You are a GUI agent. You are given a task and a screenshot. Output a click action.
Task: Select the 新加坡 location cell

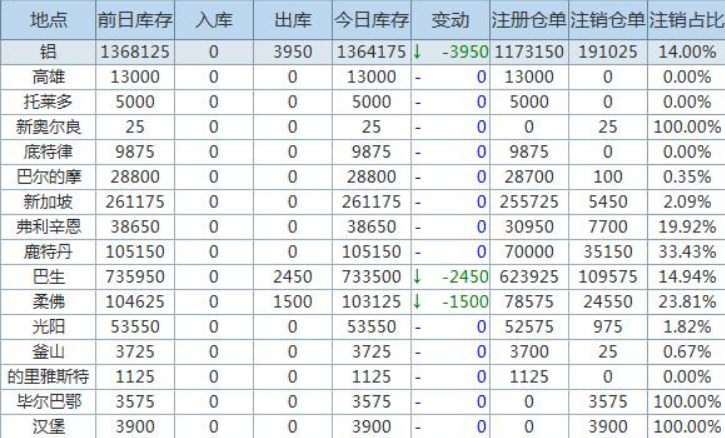(48, 202)
